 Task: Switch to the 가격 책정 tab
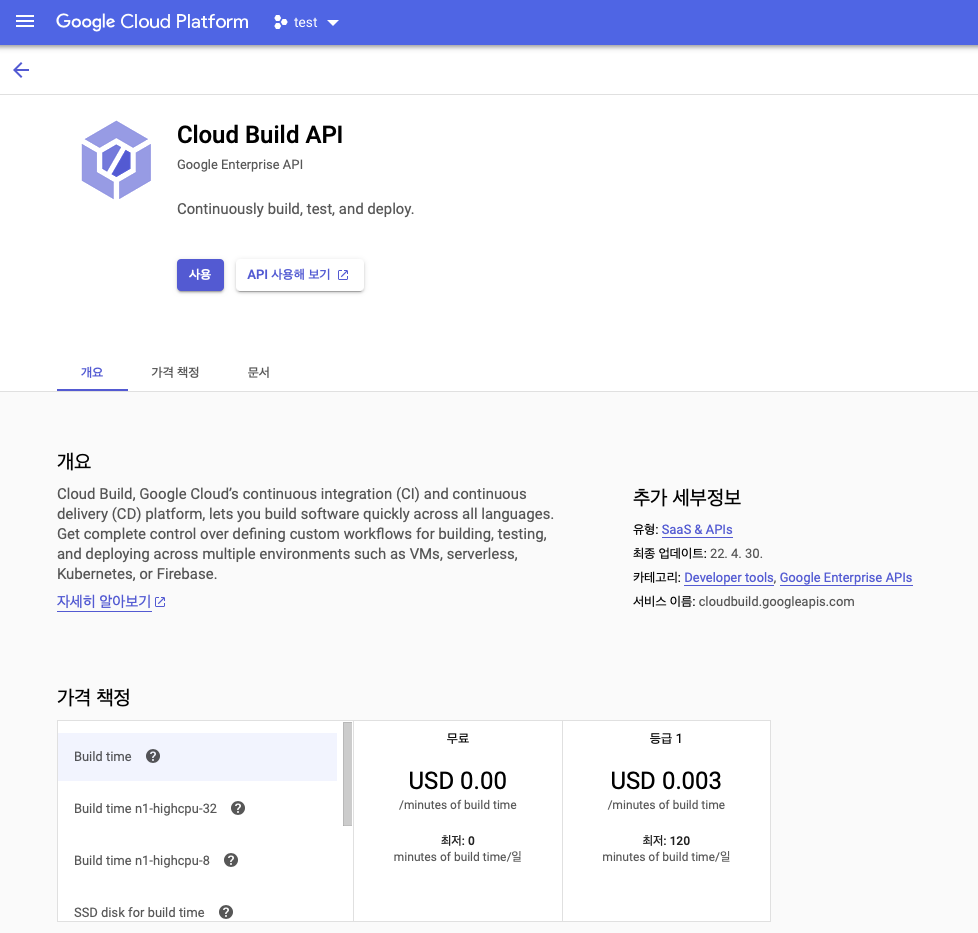(x=175, y=372)
